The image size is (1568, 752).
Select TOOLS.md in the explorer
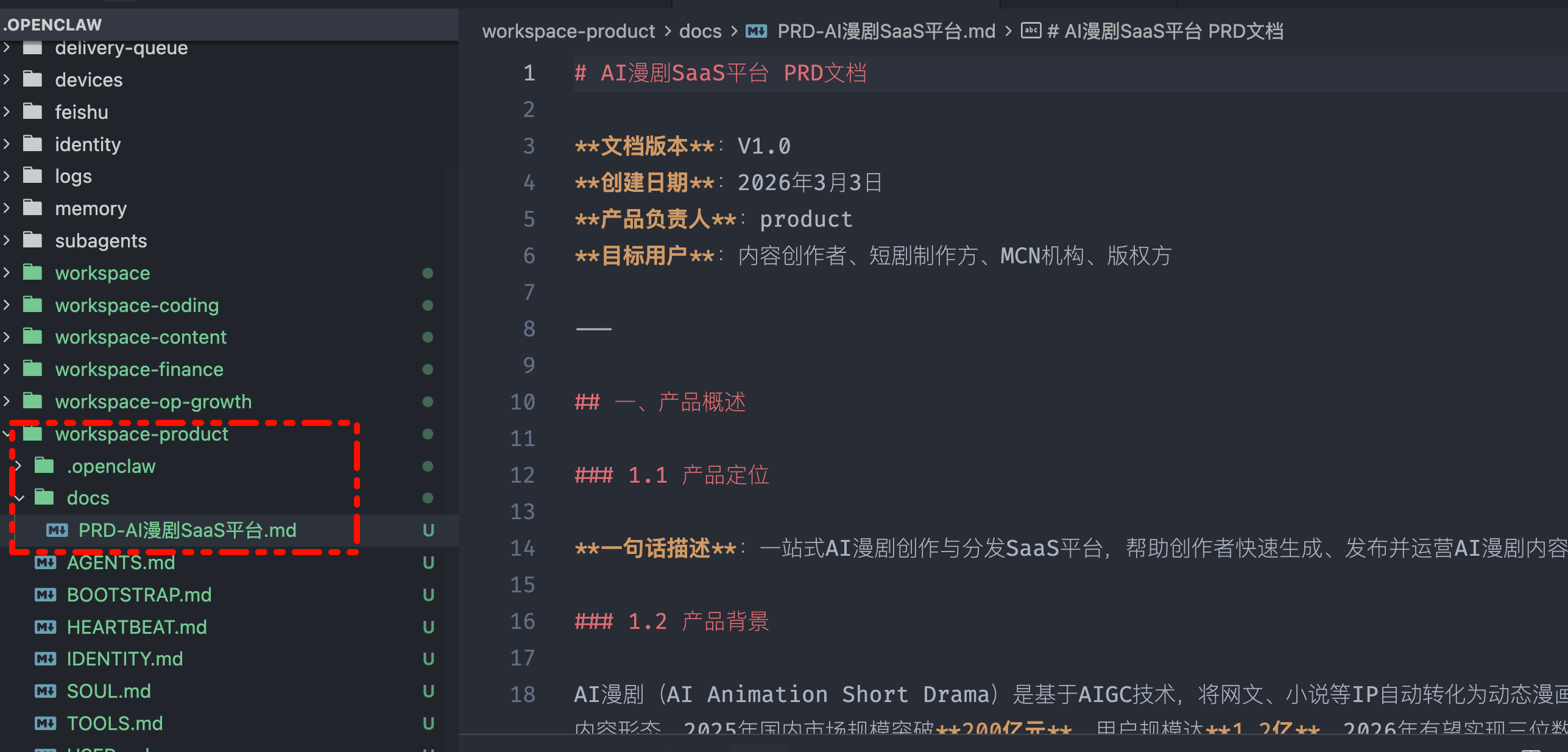click(115, 723)
